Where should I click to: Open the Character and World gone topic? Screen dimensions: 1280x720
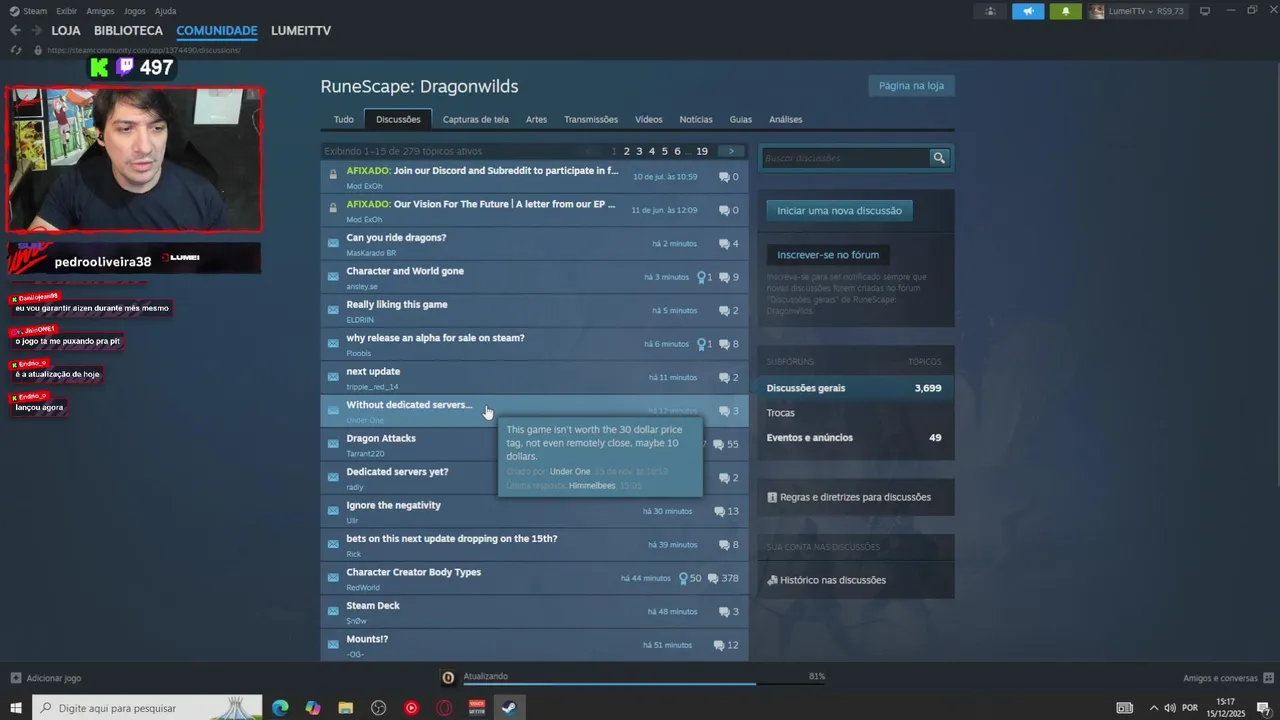point(534,277)
